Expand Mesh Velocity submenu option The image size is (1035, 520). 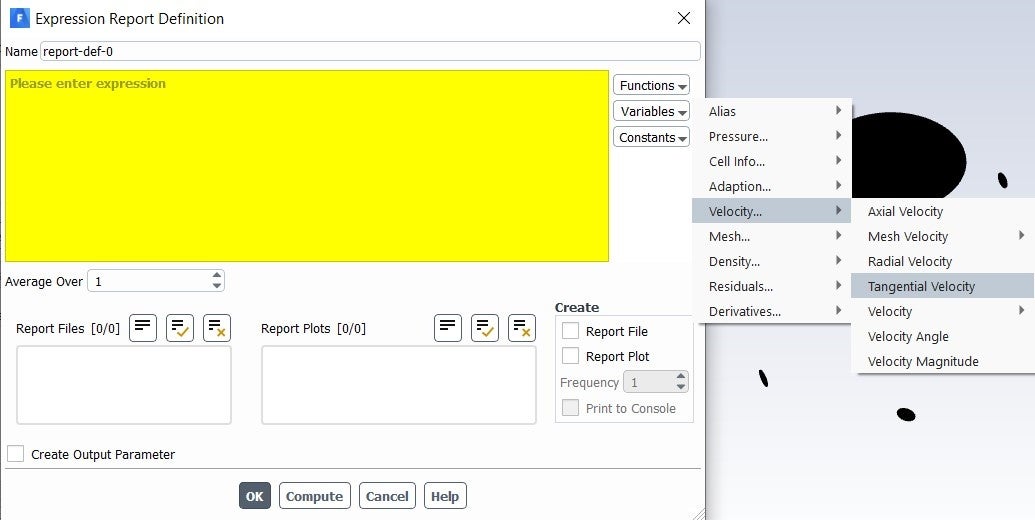click(x=943, y=236)
